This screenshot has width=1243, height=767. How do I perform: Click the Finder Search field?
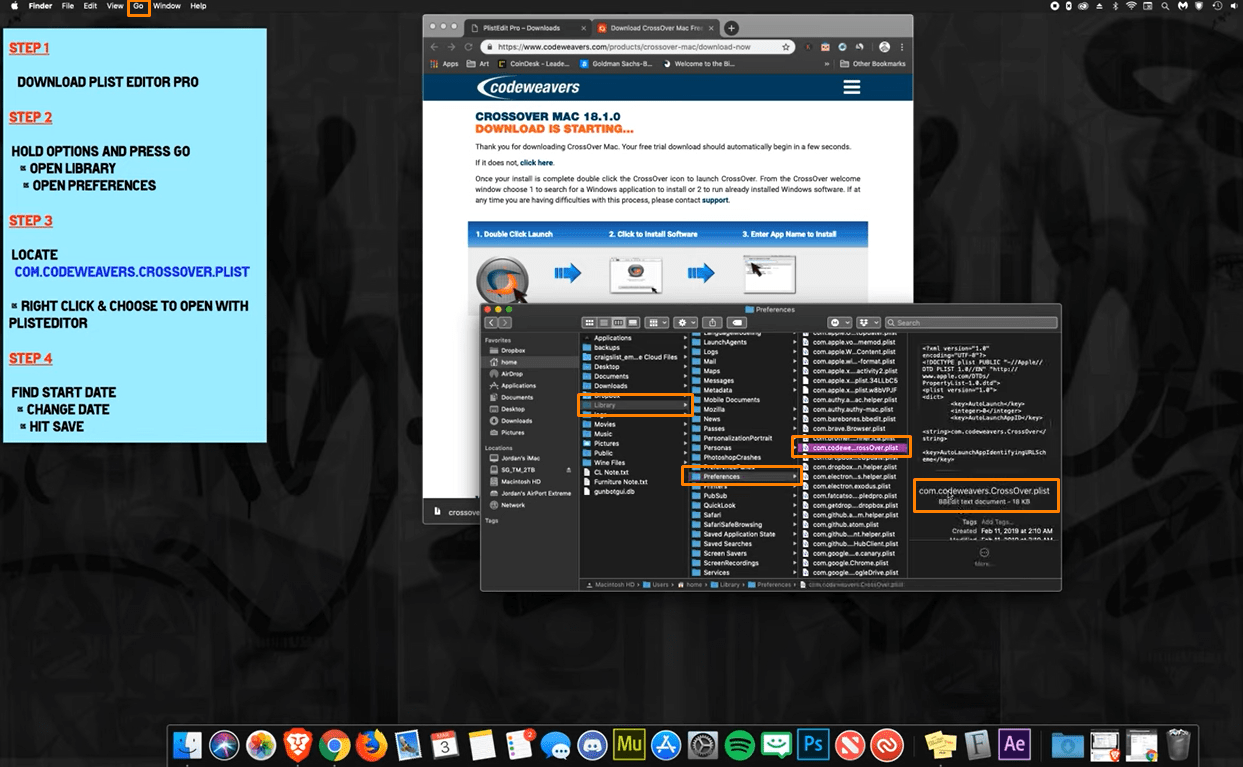tap(970, 323)
